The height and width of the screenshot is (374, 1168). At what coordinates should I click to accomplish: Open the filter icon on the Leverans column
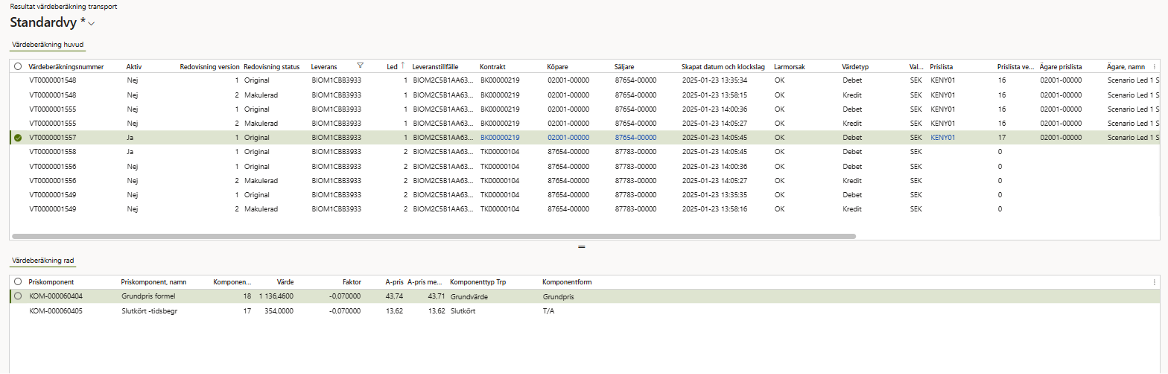[361, 66]
